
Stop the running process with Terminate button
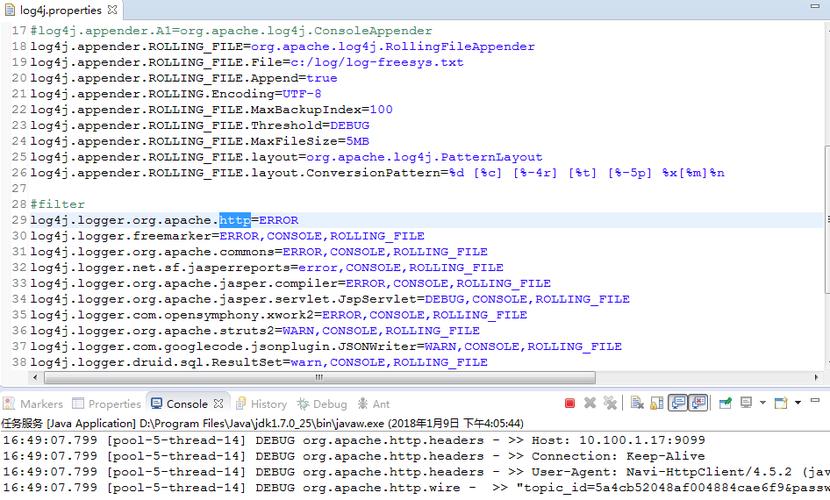[570, 403]
